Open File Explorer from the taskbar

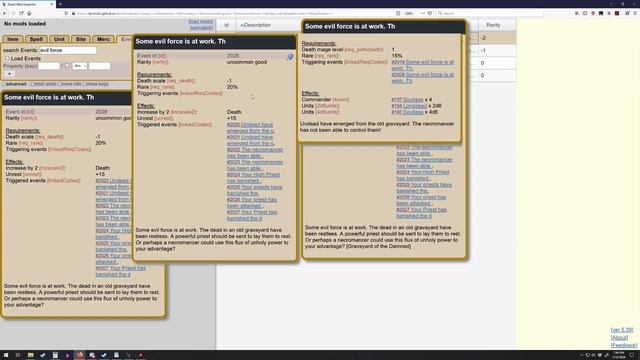click(30, 355)
